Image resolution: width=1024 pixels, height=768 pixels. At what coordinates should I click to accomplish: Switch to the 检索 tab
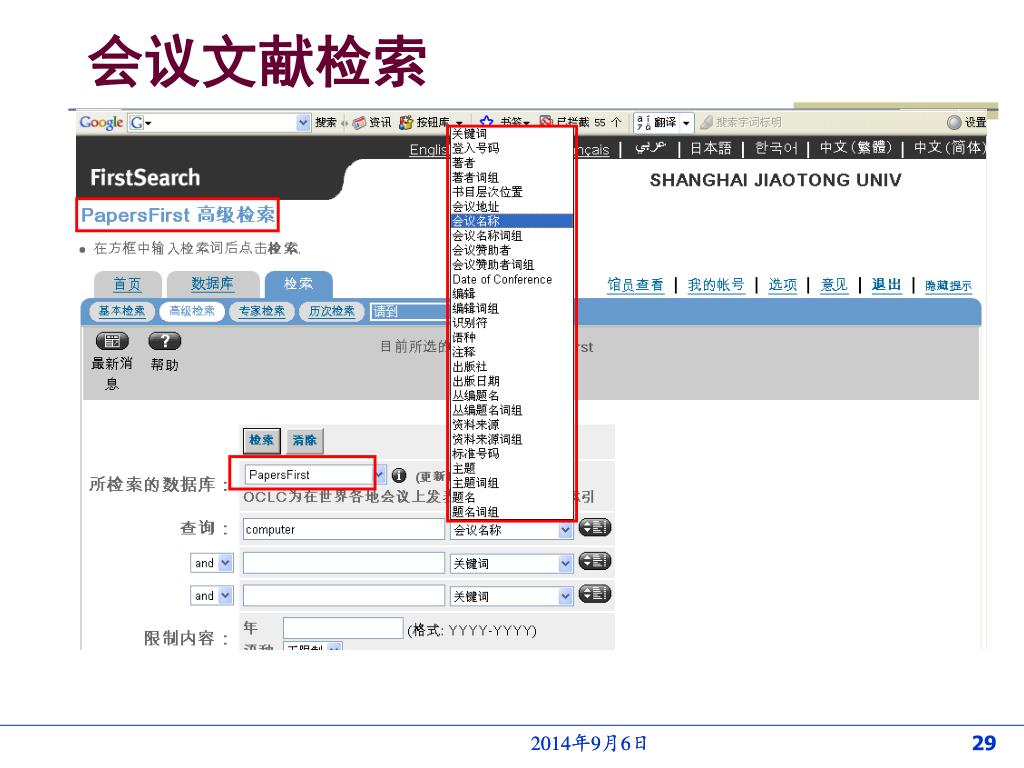coord(298,284)
